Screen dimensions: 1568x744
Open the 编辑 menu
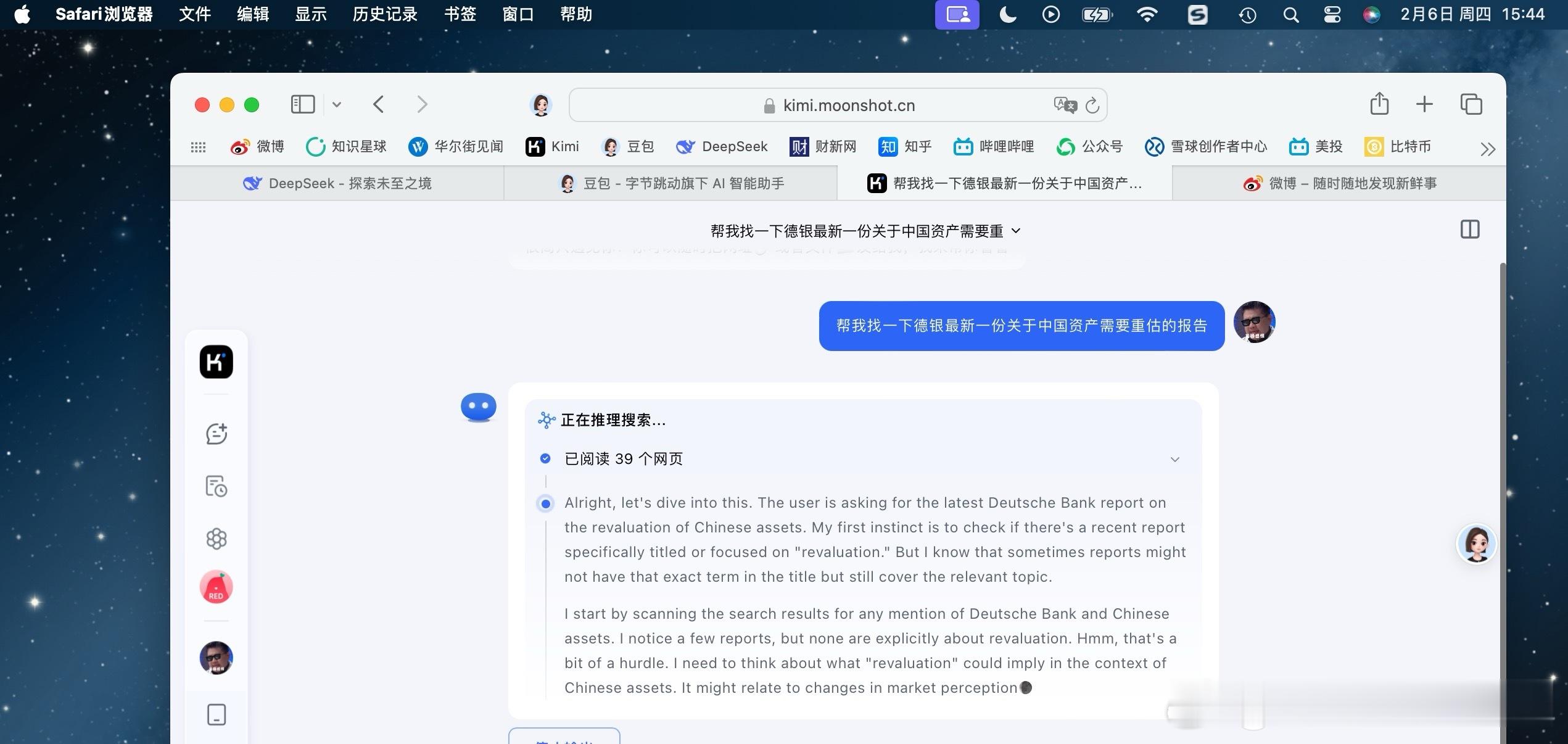tap(253, 14)
